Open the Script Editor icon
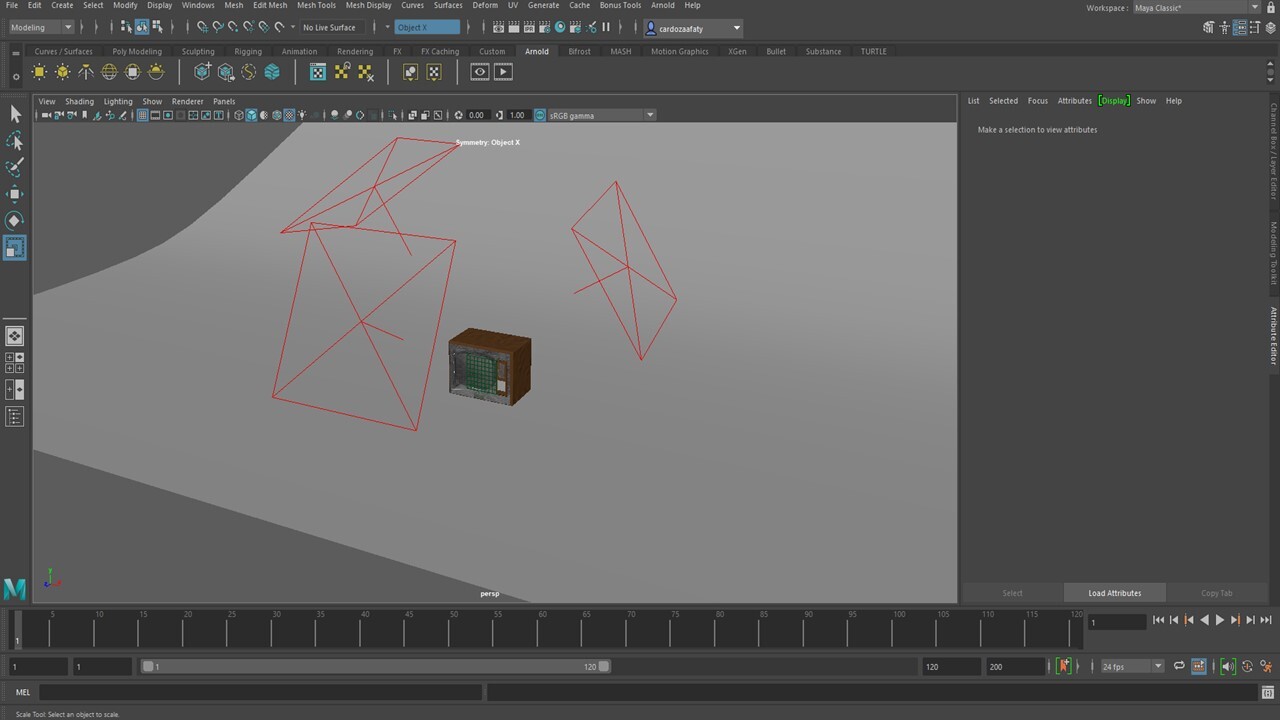Screen dimensions: 1280x720 click(1267, 692)
